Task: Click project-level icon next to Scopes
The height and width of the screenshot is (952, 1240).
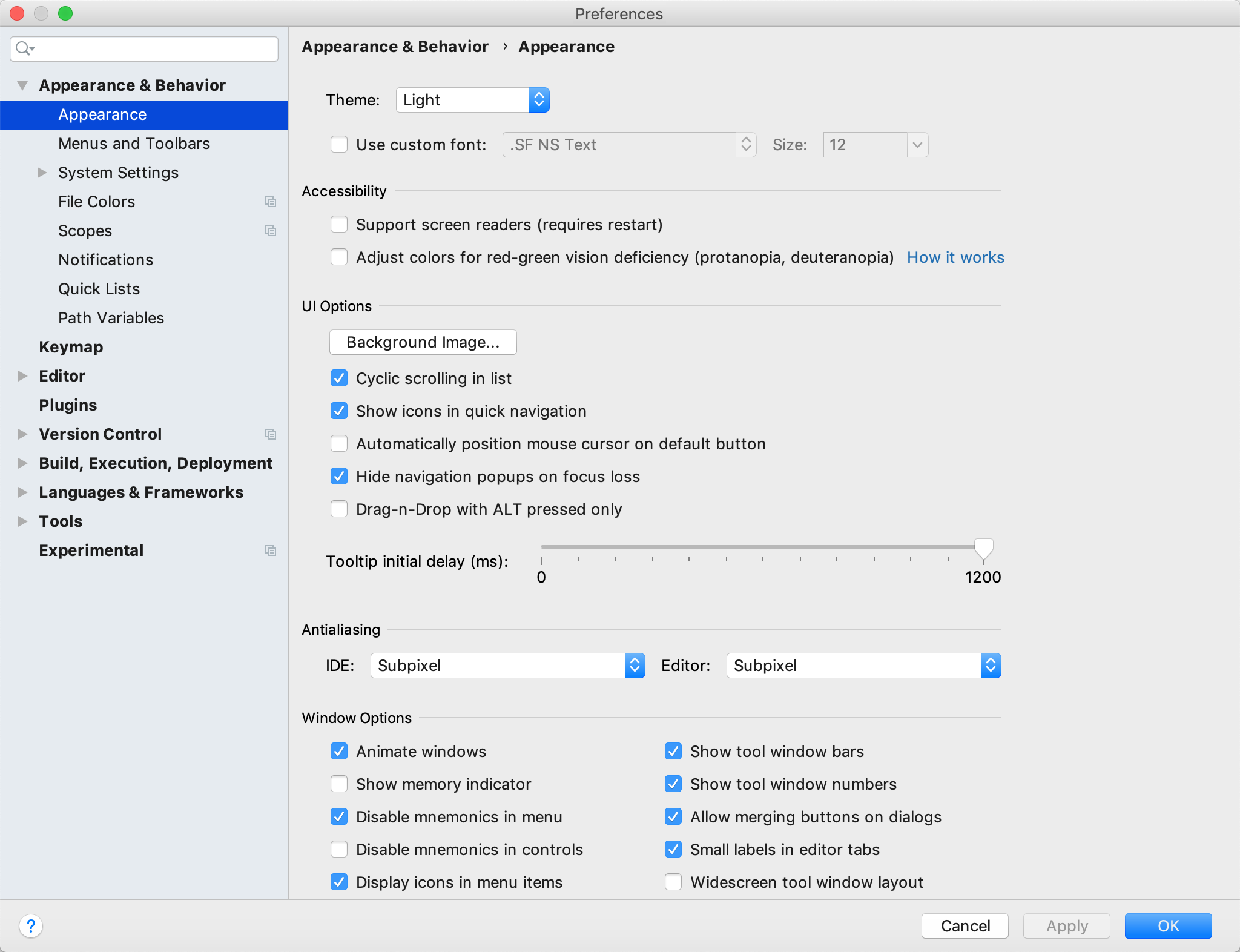Action: coord(271,231)
